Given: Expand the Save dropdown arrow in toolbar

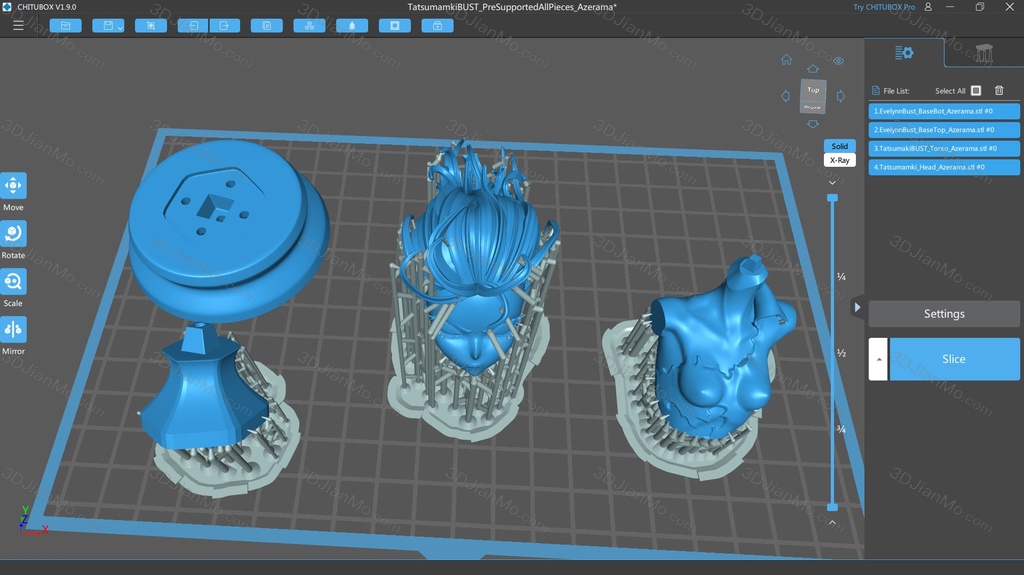Looking at the screenshot, I should coord(120,27).
